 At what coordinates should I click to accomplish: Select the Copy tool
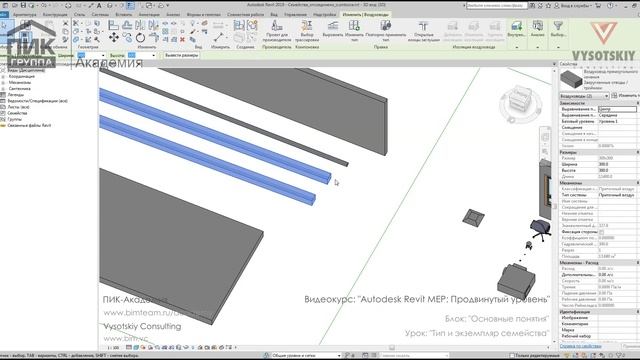pos(127,38)
